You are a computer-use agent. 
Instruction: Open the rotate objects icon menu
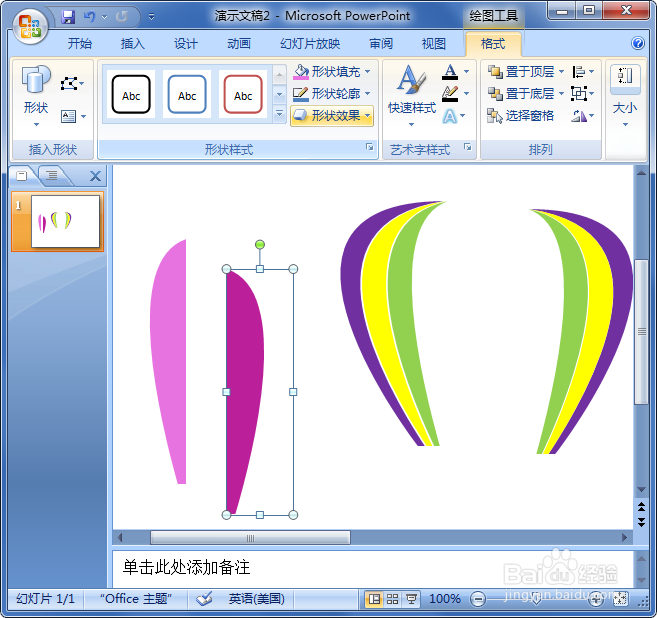(x=583, y=115)
